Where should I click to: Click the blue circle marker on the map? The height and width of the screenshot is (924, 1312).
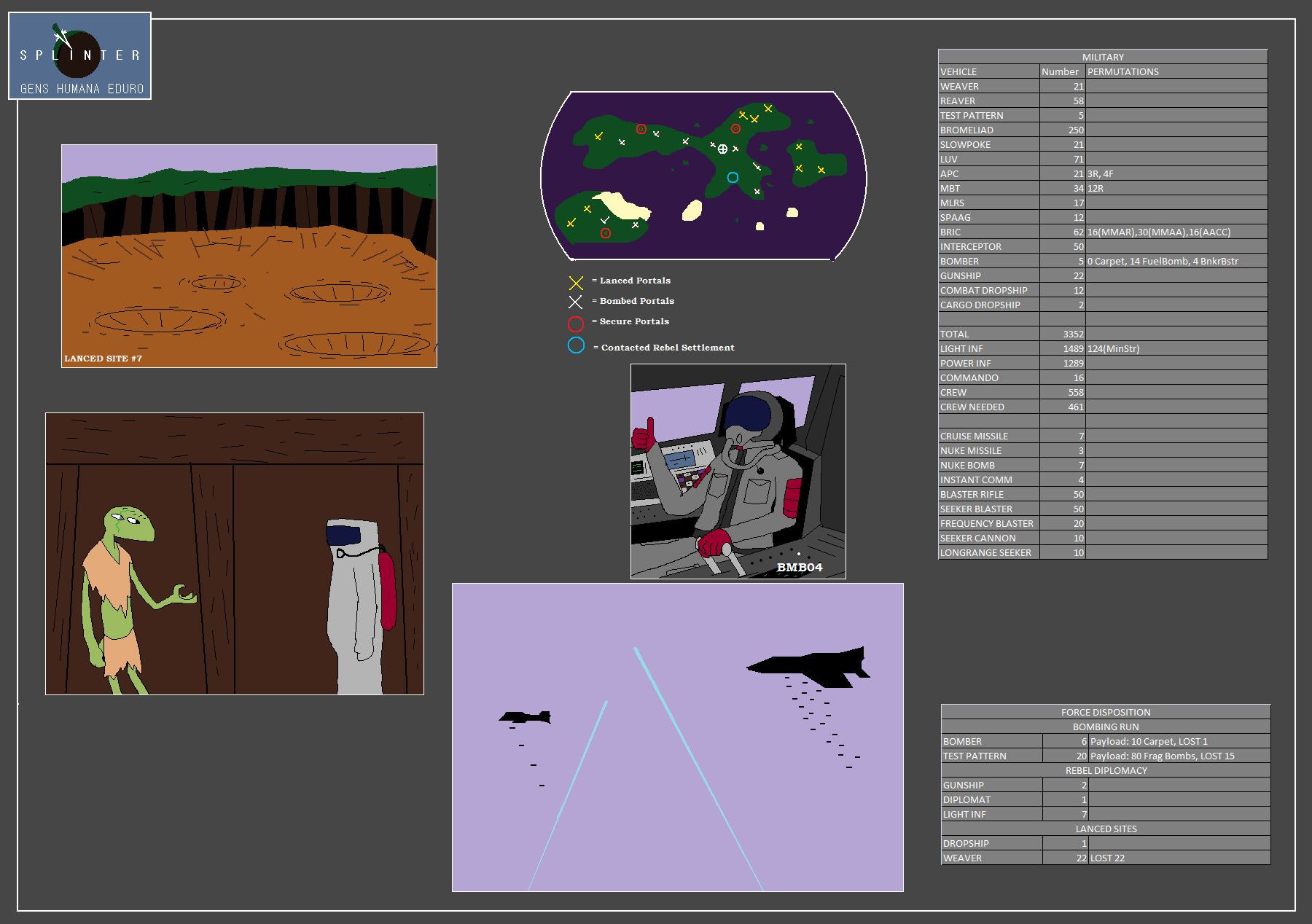[733, 177]
